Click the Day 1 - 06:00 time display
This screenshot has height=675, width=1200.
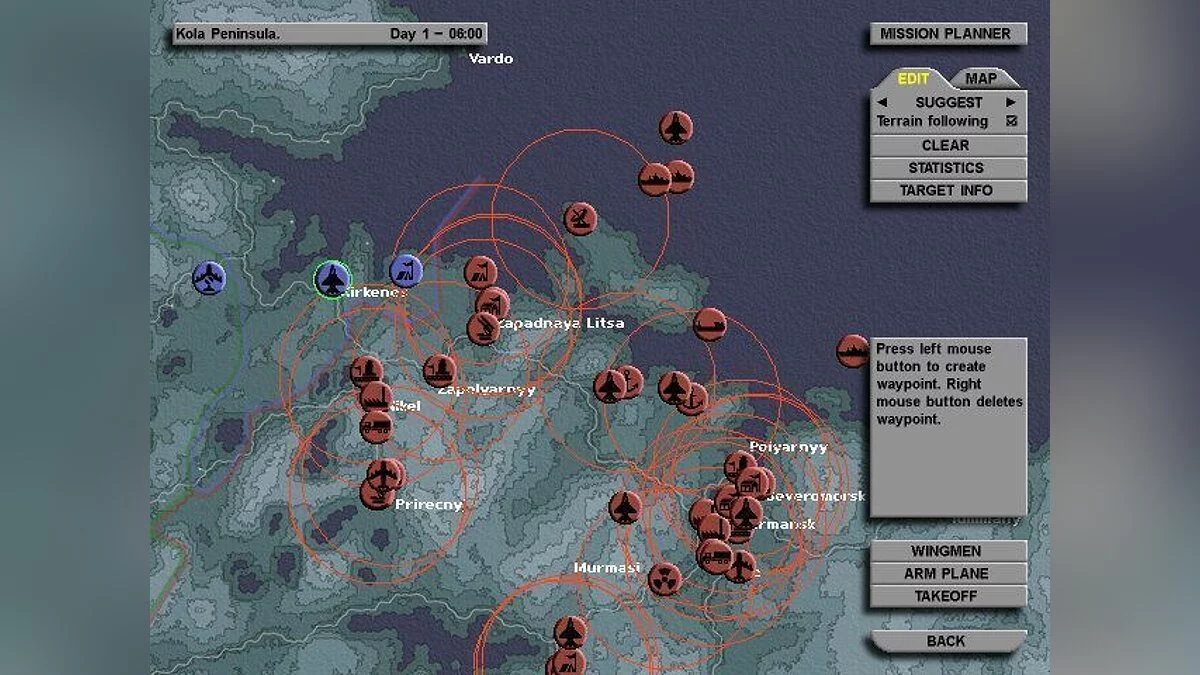pos(436,34)
